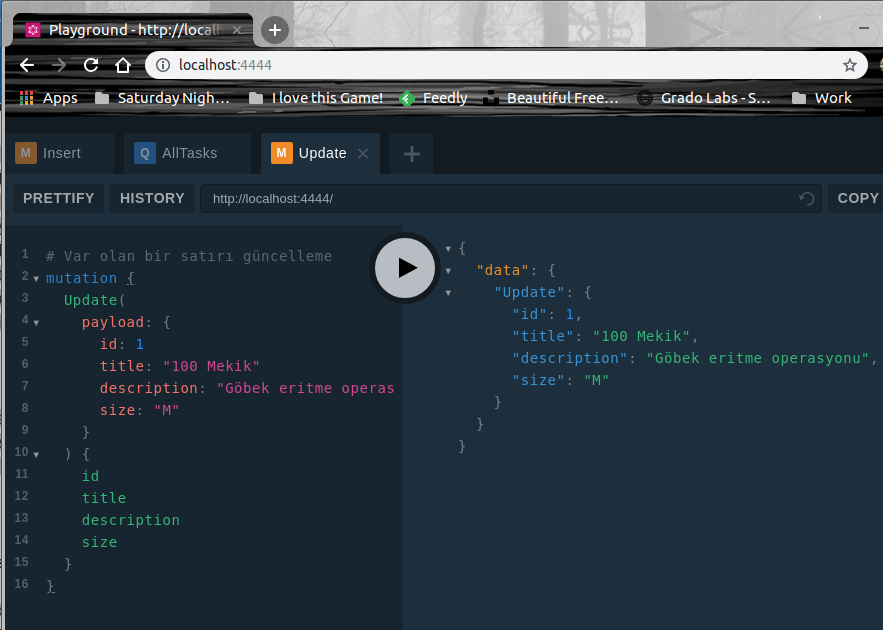Switch to the Insert tab
The width and height of the screenshot is (883, 630).
pyautogui.click(x=61, y=153)
